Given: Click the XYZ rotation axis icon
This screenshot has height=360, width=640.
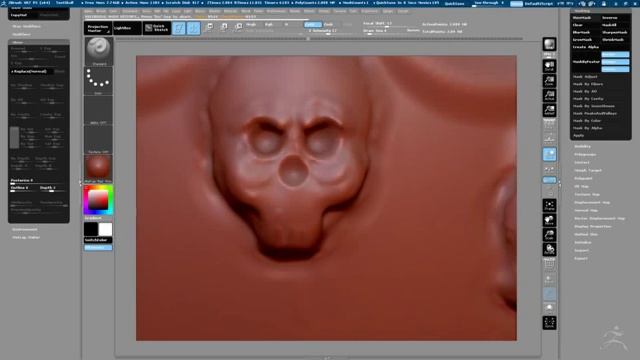Looking at the screenshot, I should point(549,180).
